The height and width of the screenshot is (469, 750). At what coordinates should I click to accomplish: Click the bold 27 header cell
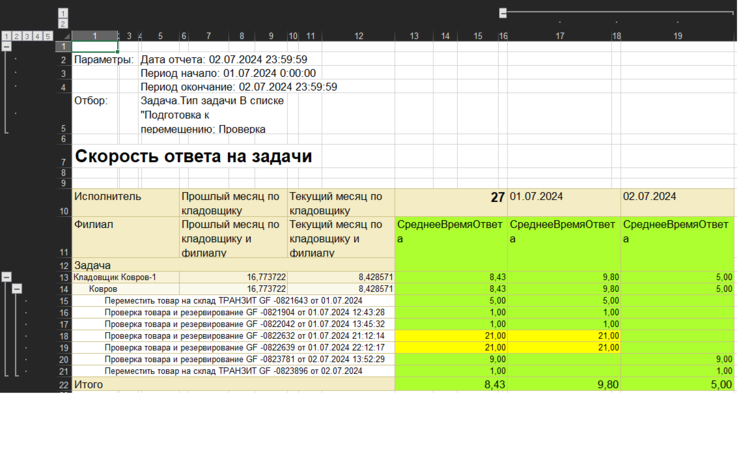click(451, 203)
